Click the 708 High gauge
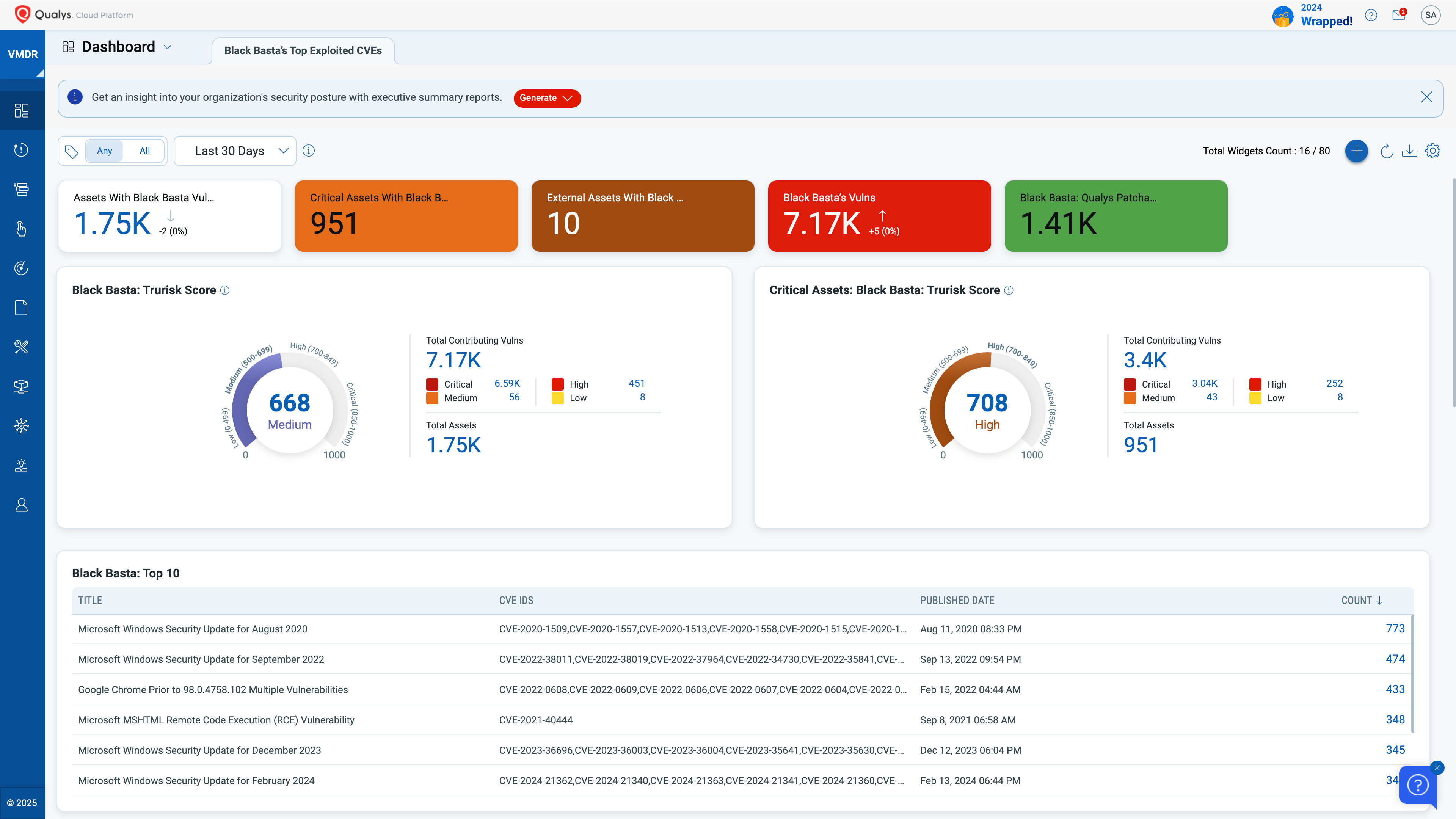The image size is (1456, 819). [x=987, y=403]
